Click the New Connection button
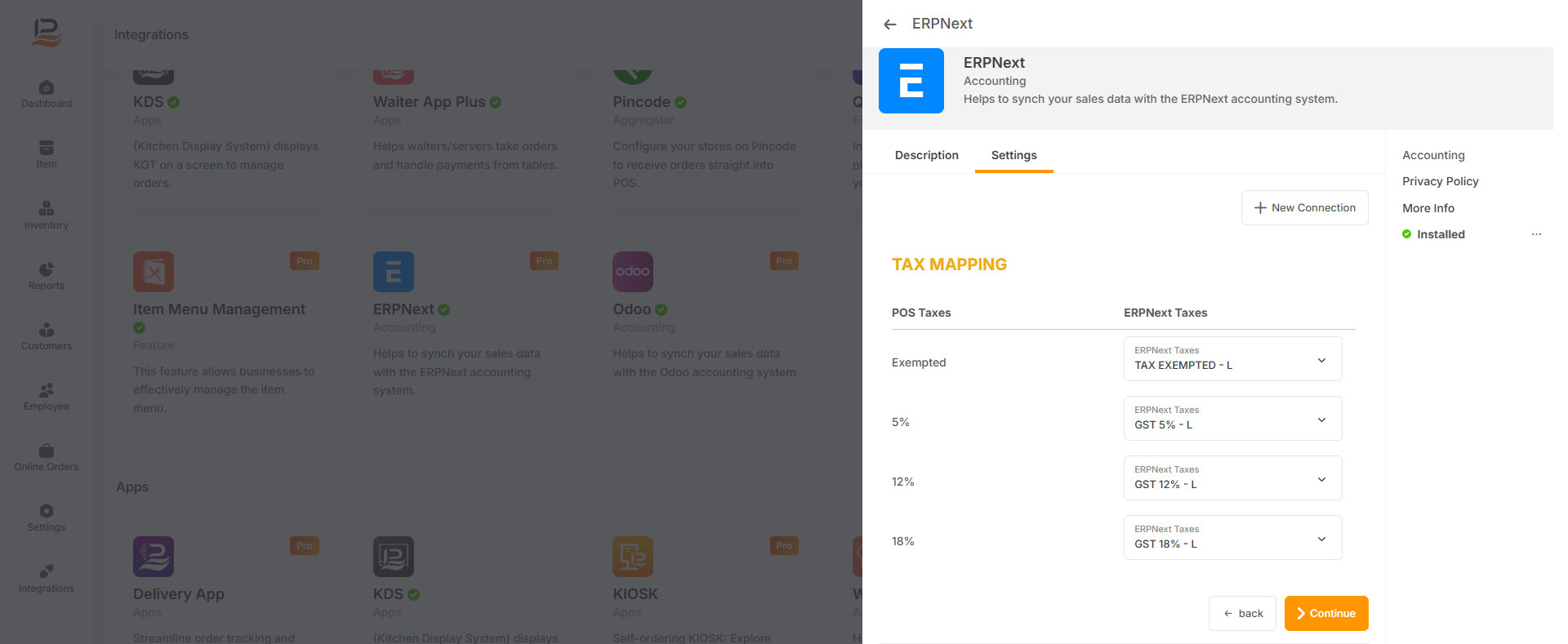 coord(1304,208)
